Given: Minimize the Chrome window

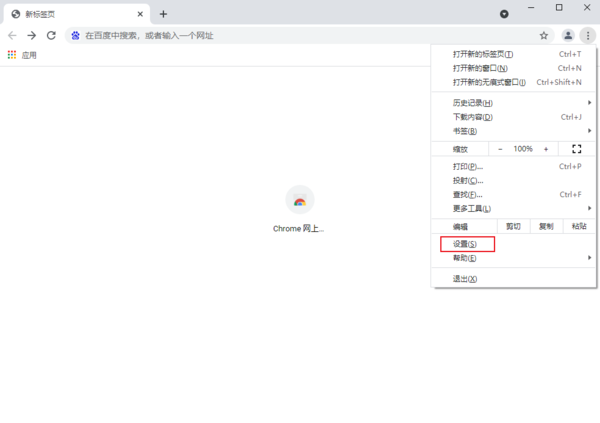Looking at the screenshot, I should (x=531, y=7).
